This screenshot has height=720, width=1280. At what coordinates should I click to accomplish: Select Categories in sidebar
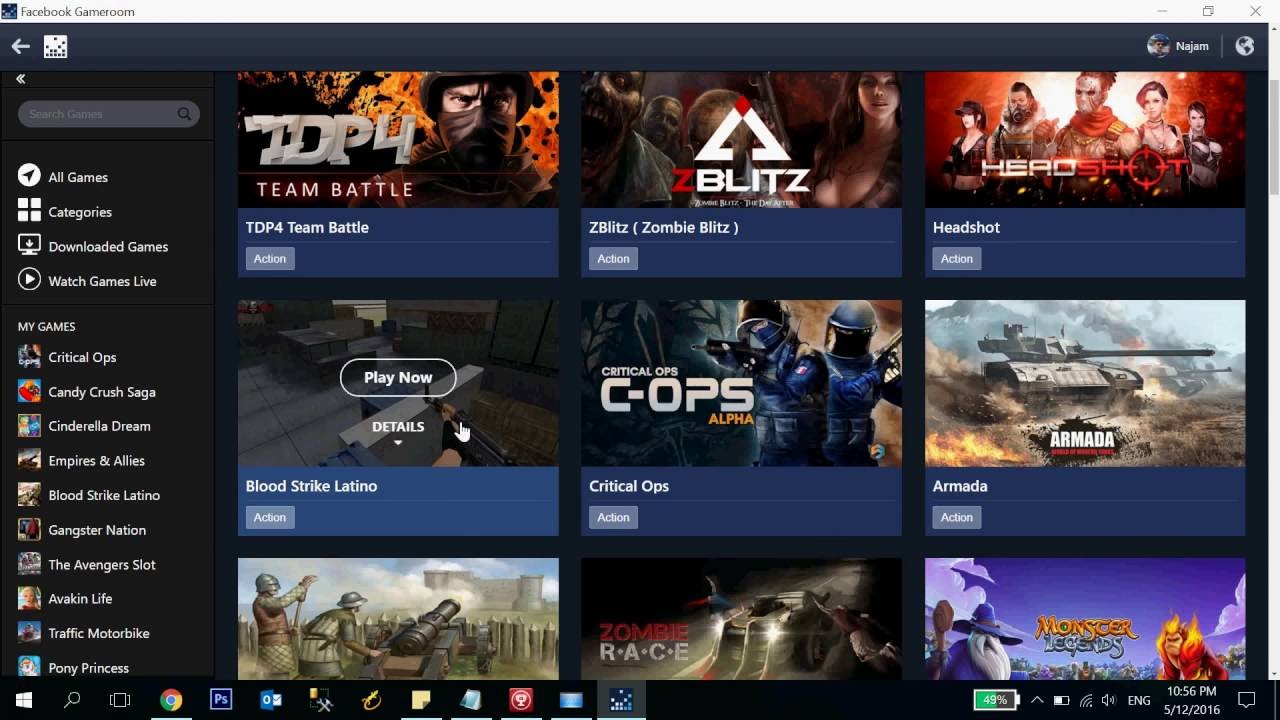80,212
